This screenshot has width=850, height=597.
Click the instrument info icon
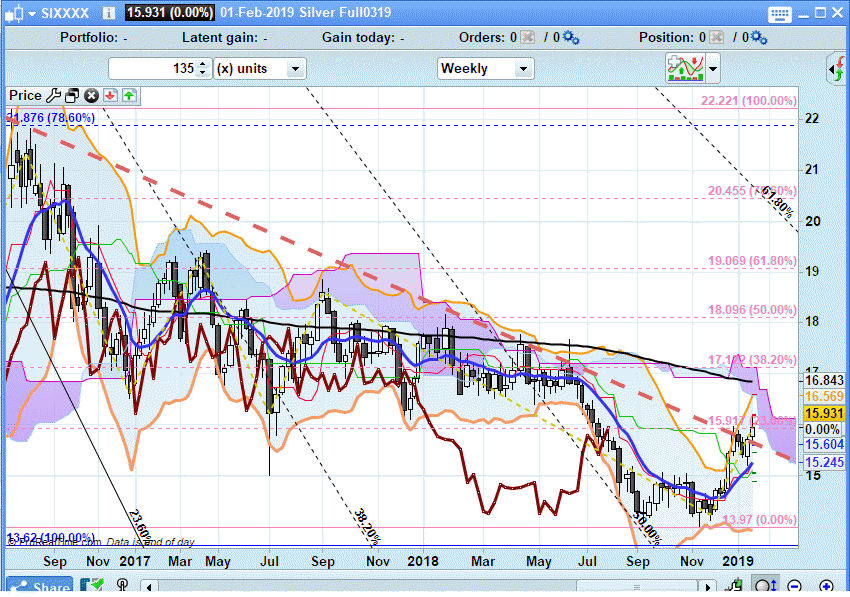click(x=108, y=13)
